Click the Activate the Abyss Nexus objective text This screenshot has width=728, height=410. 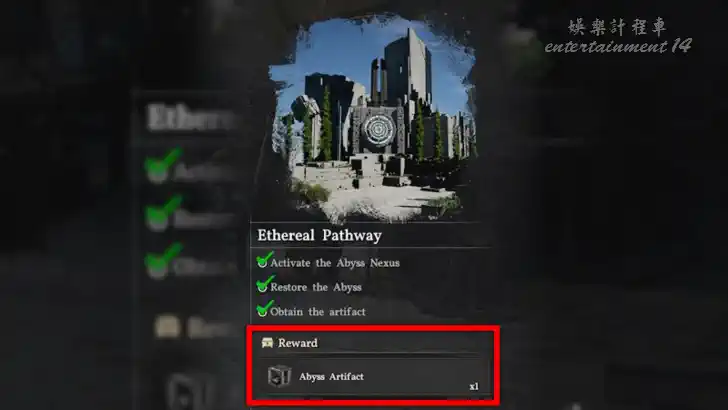[335, 263]
